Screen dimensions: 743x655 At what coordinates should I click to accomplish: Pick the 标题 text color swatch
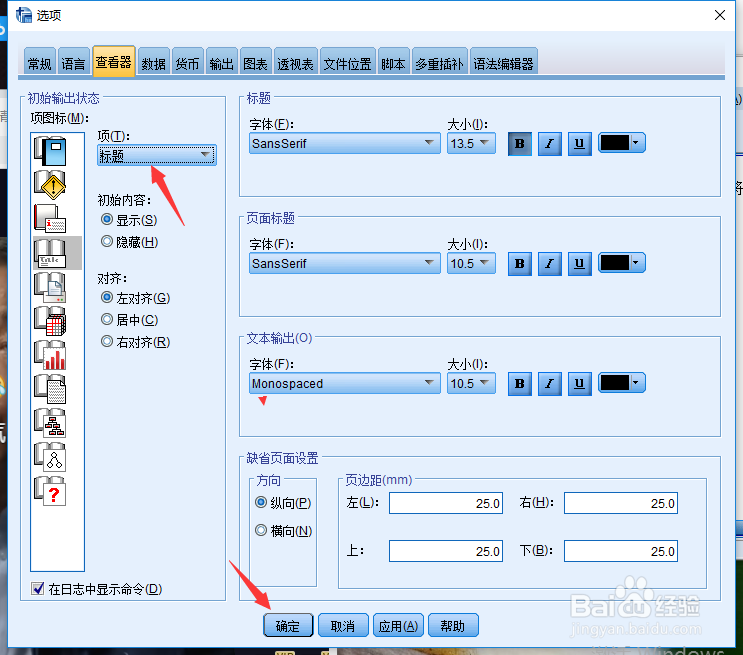[622, 143]
